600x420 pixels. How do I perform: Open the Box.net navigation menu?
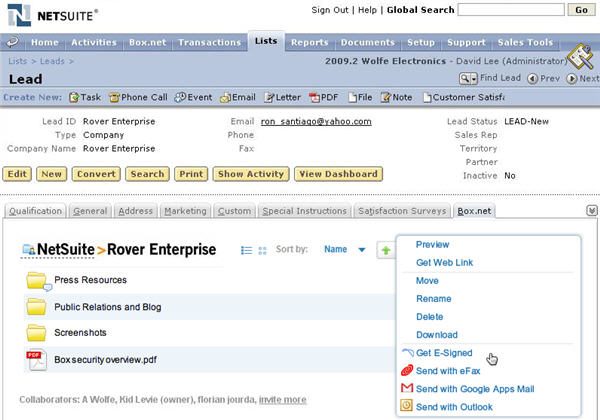pyautogui.click(x=148, y=42)
